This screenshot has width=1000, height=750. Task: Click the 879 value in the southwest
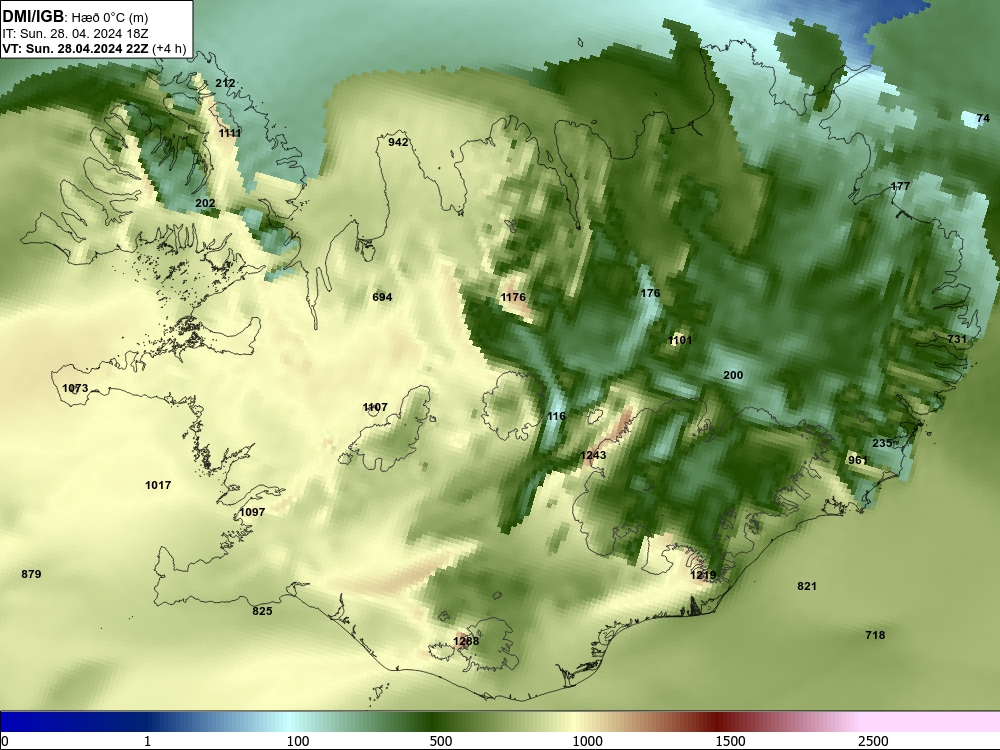[x=31, y=574]
